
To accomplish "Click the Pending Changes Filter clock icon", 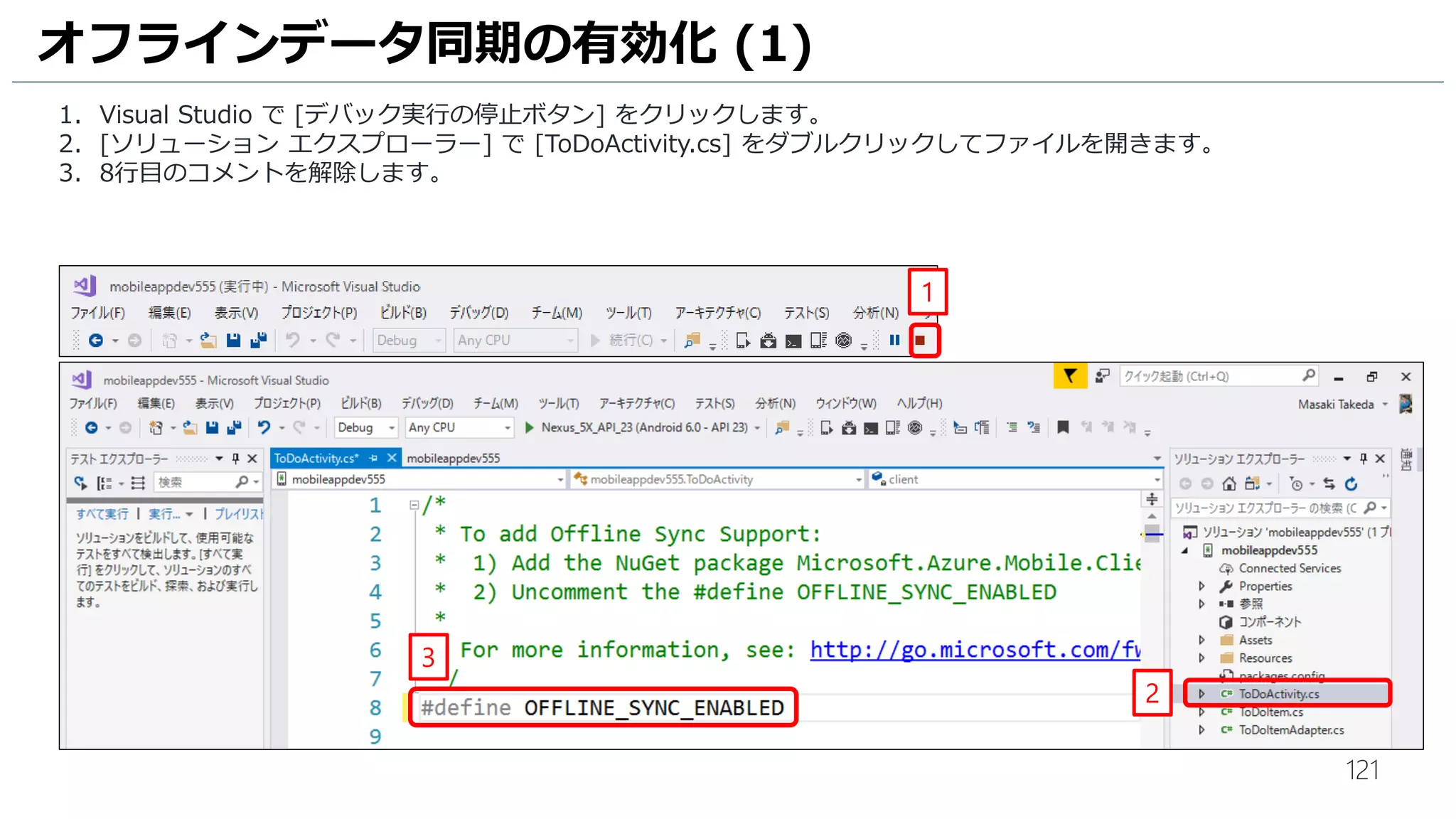I will [x=1296, y=484].
